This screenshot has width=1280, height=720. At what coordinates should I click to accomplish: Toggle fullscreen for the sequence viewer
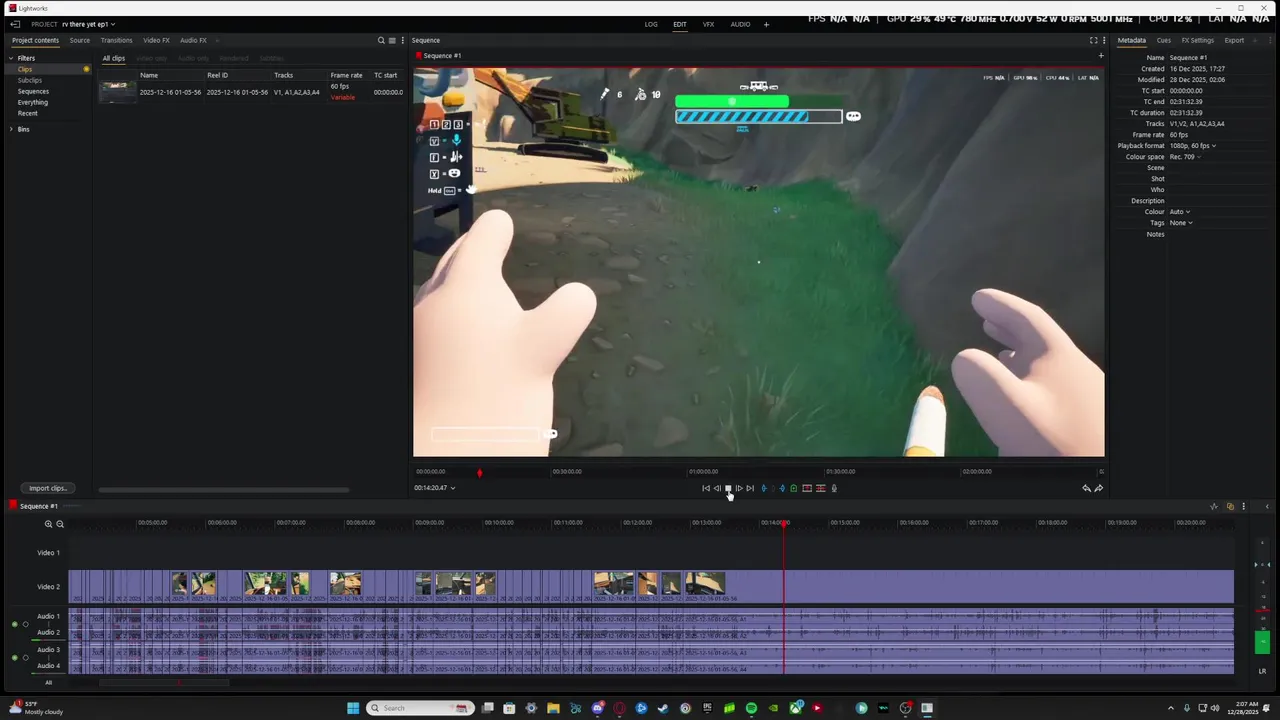coord(1093,40)
